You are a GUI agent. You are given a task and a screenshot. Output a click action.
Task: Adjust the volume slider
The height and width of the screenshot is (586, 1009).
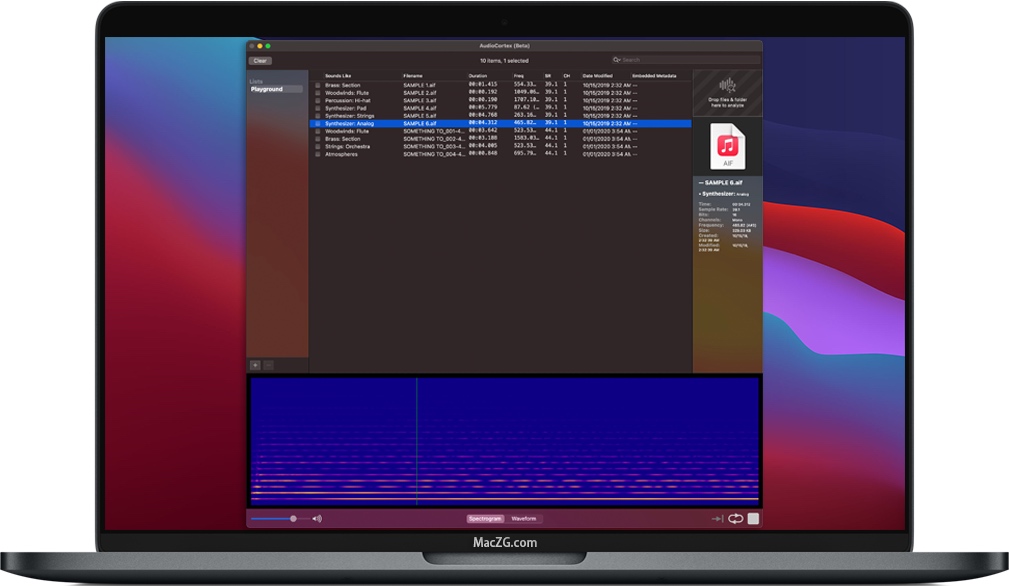[292, 518]
